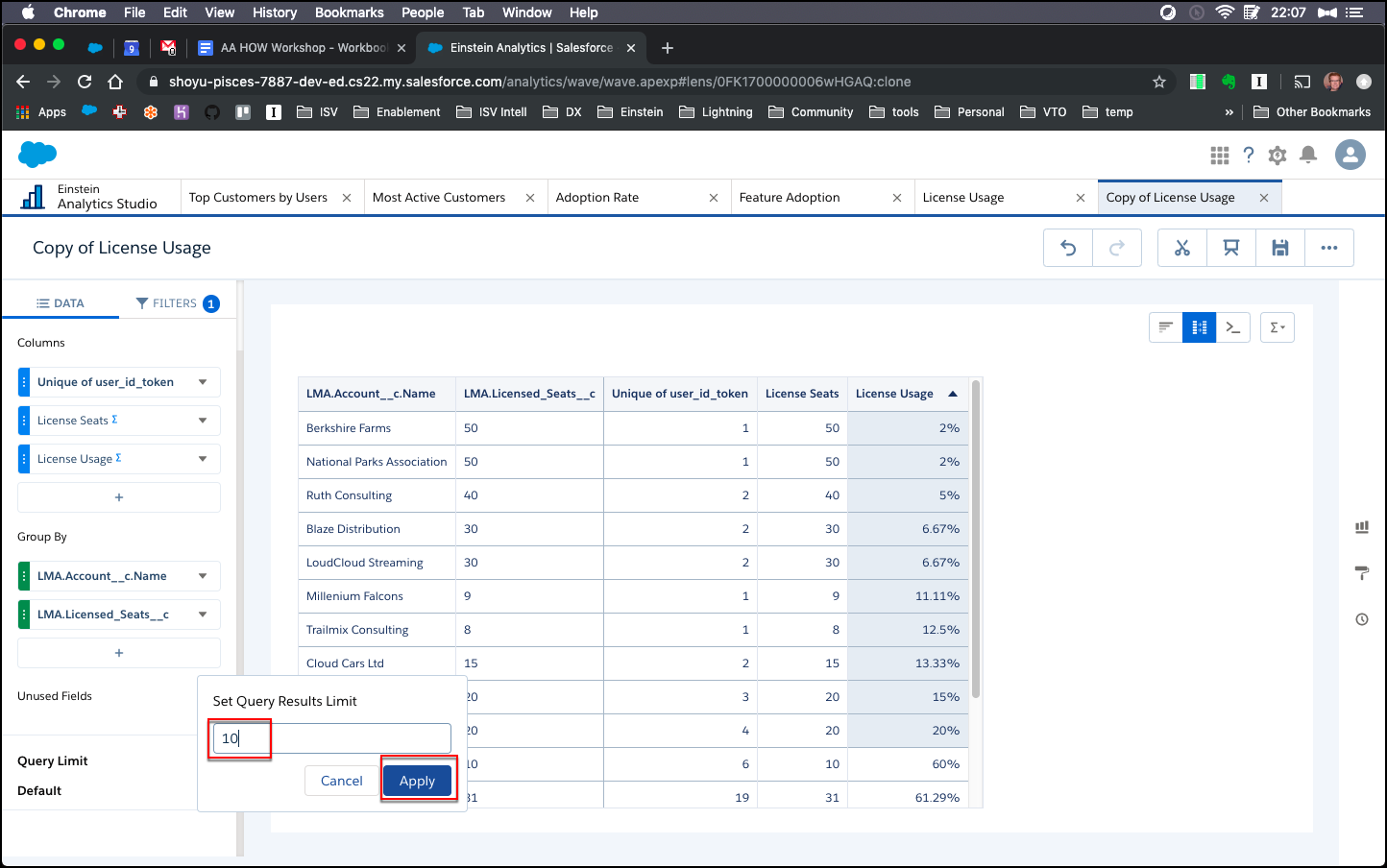Go to Chrome home page
The image size is (1387, 868).
115,82
